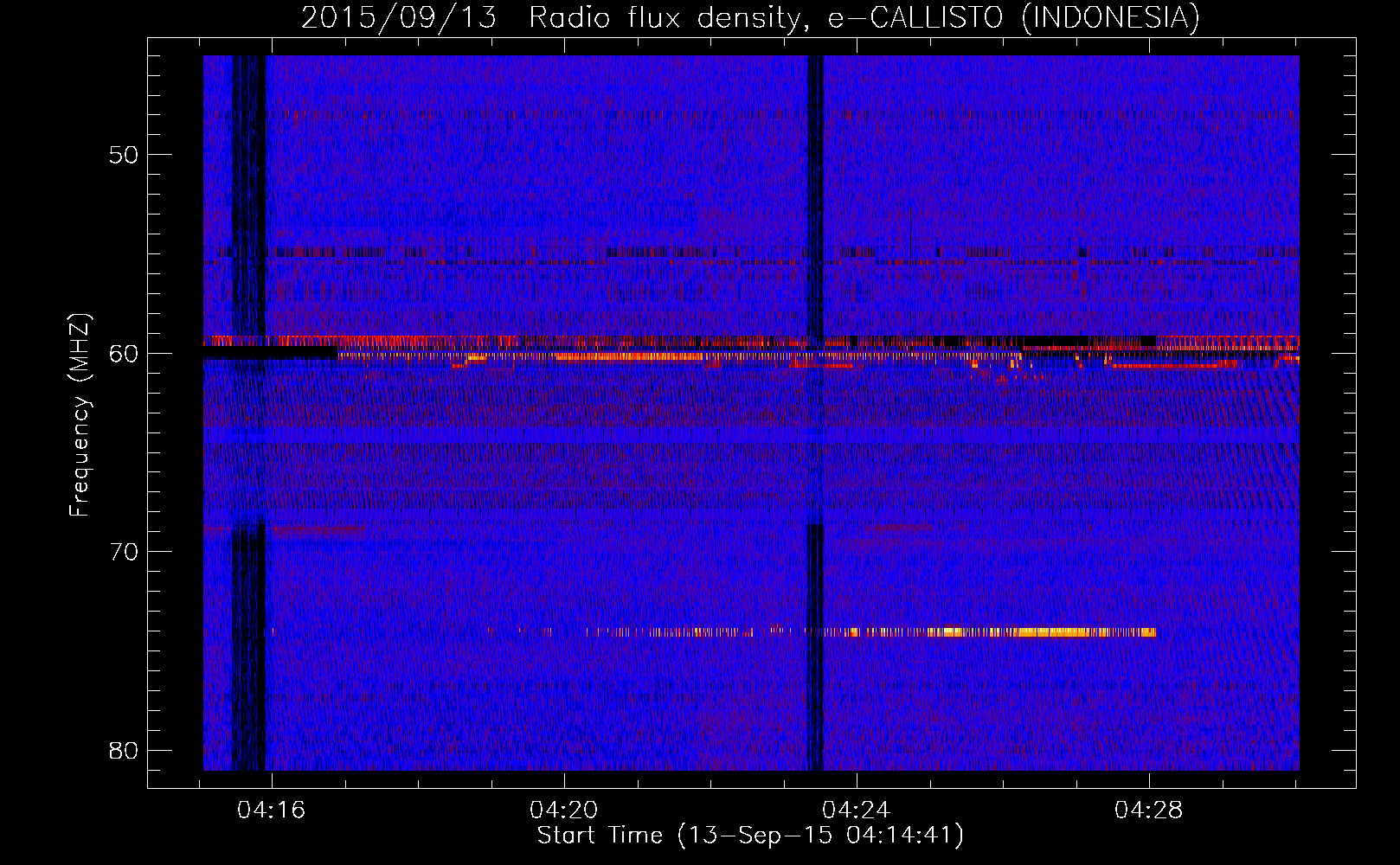This screenshot has width=1400, height=865.
Task: Click the 04:24 time tick label
Action: (x=856, y=811)
